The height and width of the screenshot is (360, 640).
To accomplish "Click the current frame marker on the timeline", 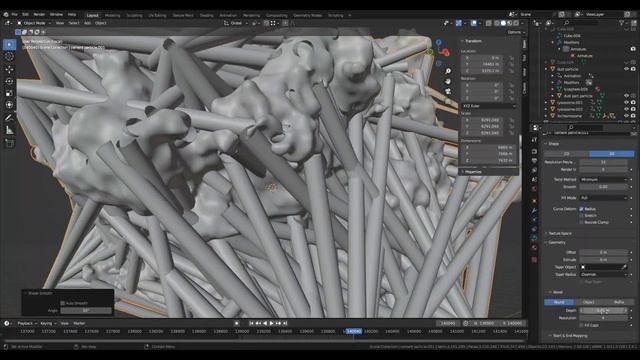I will click(353, 331).
